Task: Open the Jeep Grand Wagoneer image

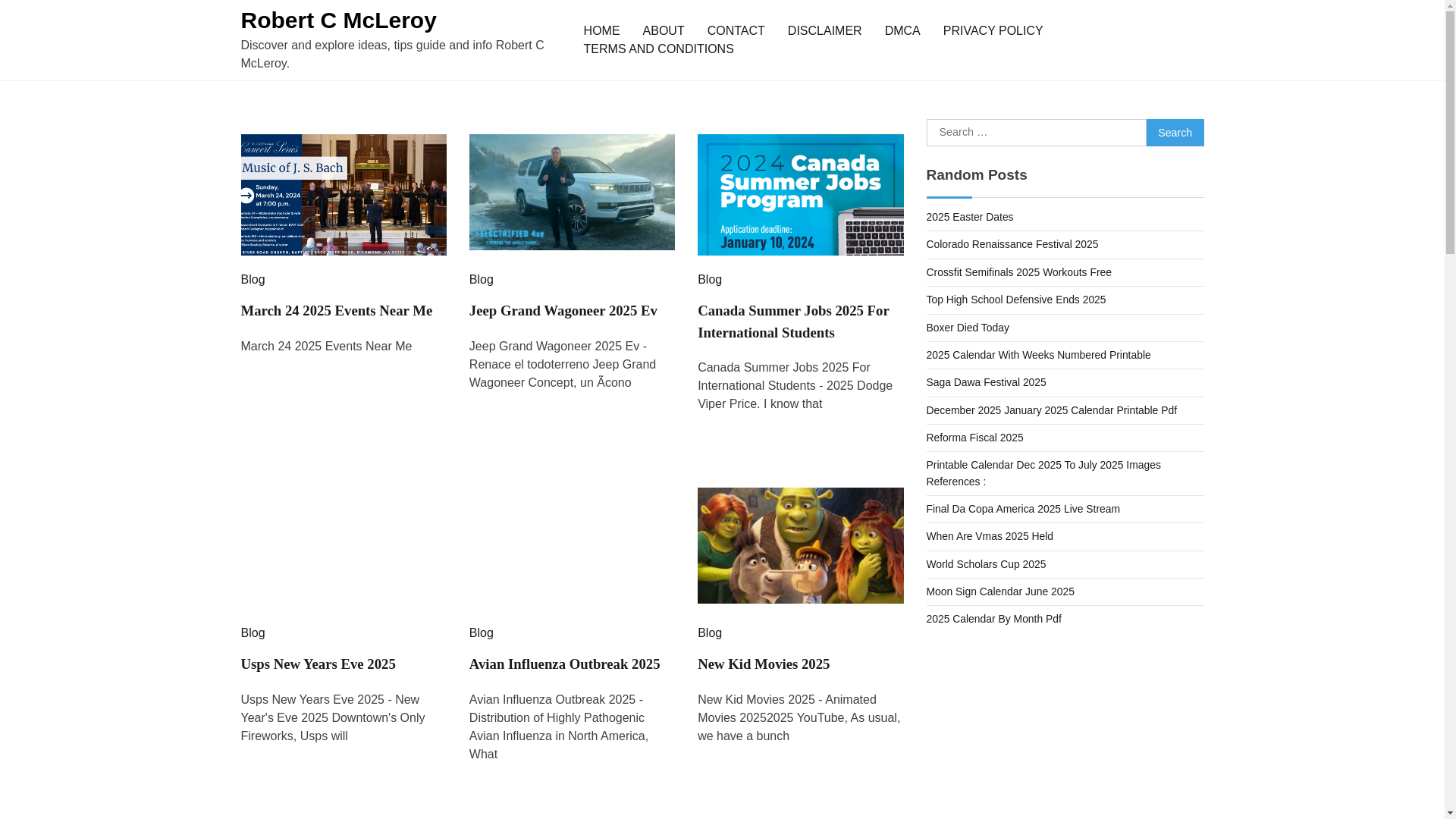Action: 572,192
